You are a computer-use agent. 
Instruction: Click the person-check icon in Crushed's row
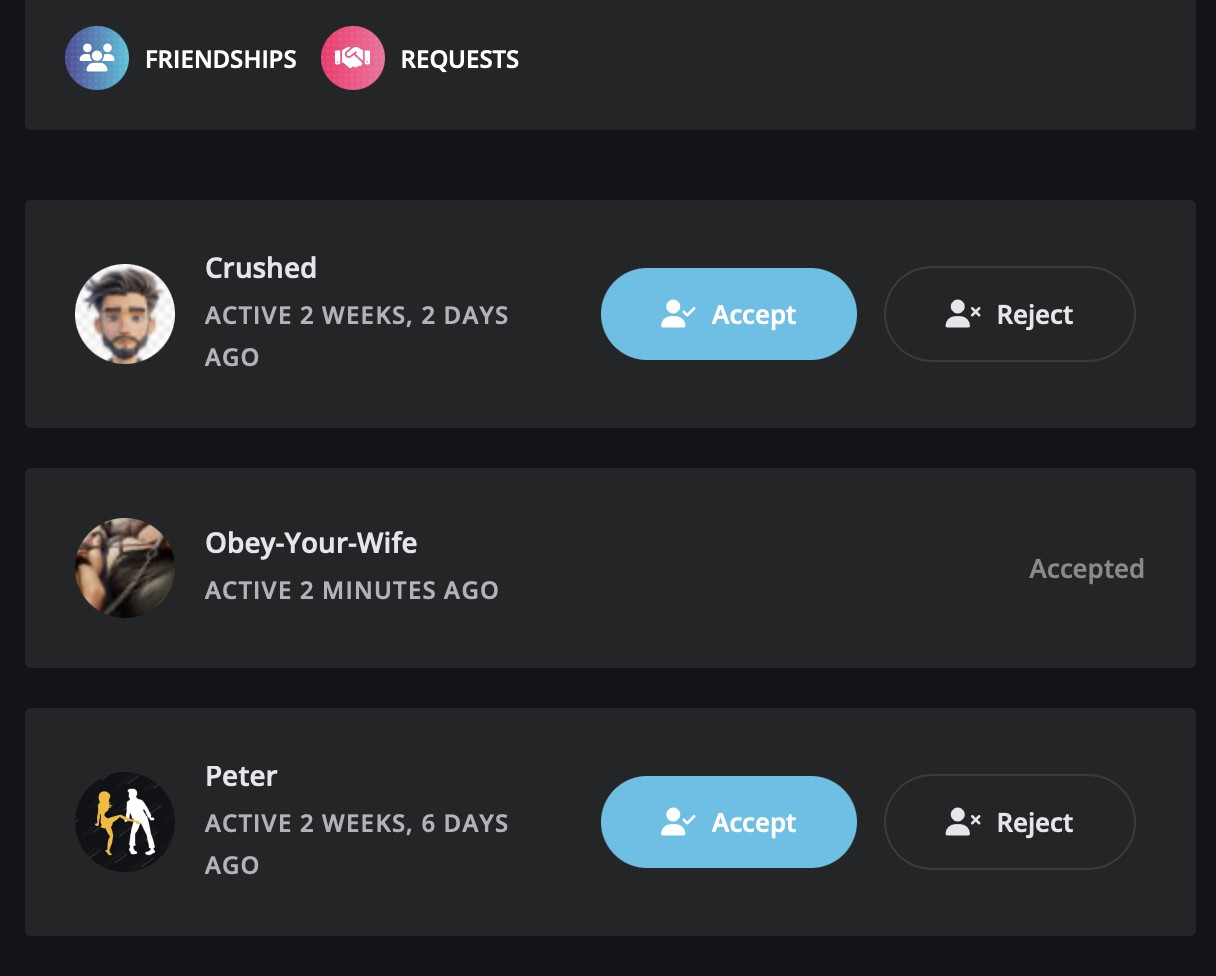point(679,314)
